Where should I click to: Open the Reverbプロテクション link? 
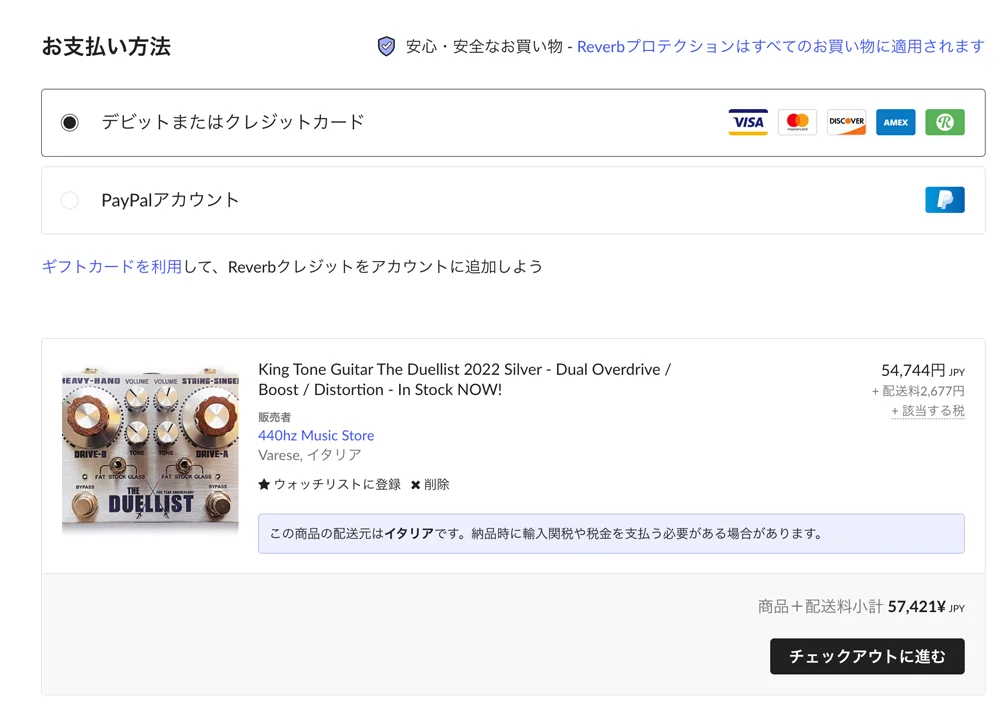click(x=781, y=47)
